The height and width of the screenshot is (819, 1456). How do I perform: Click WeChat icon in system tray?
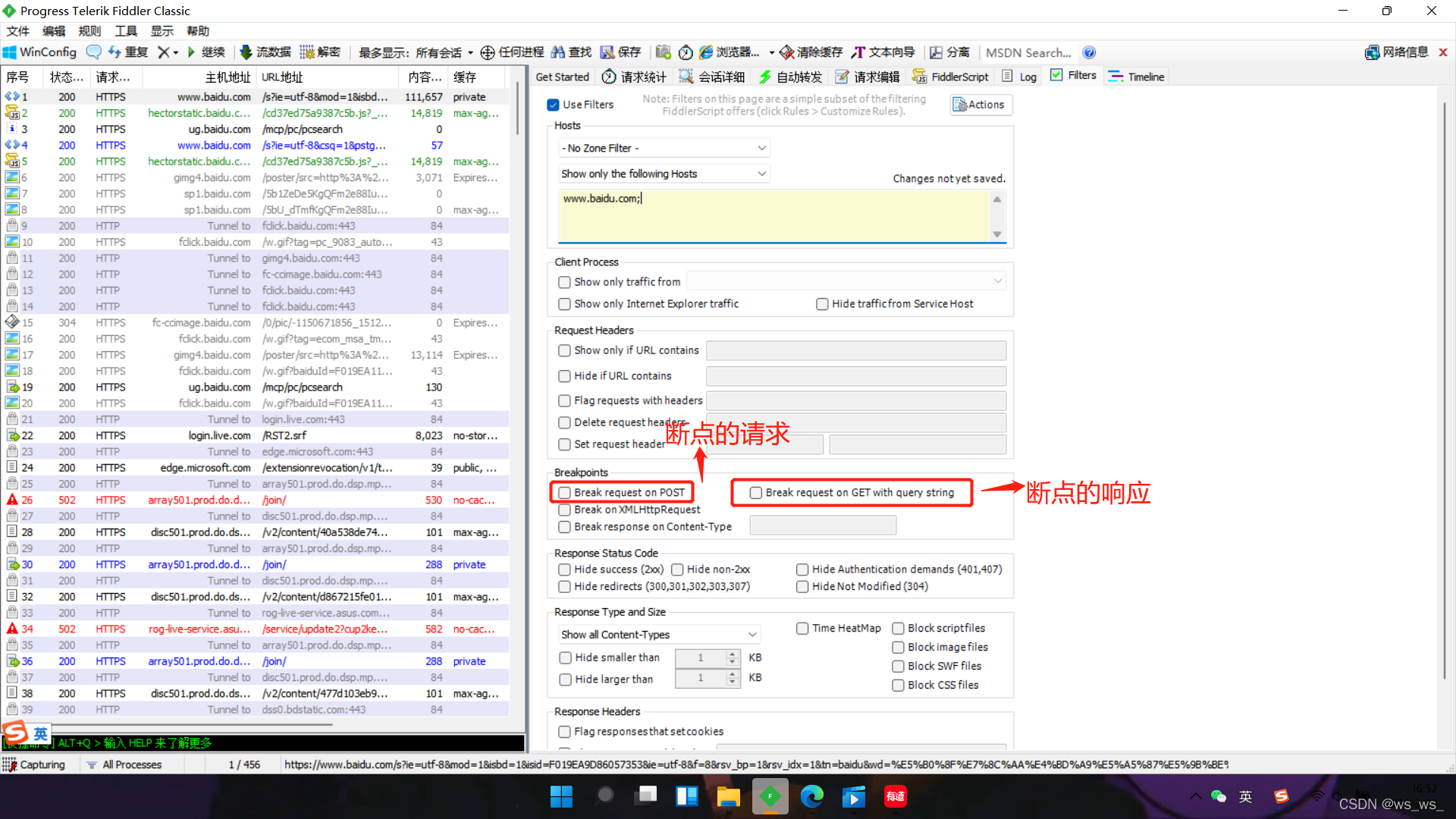(1218, 796)
